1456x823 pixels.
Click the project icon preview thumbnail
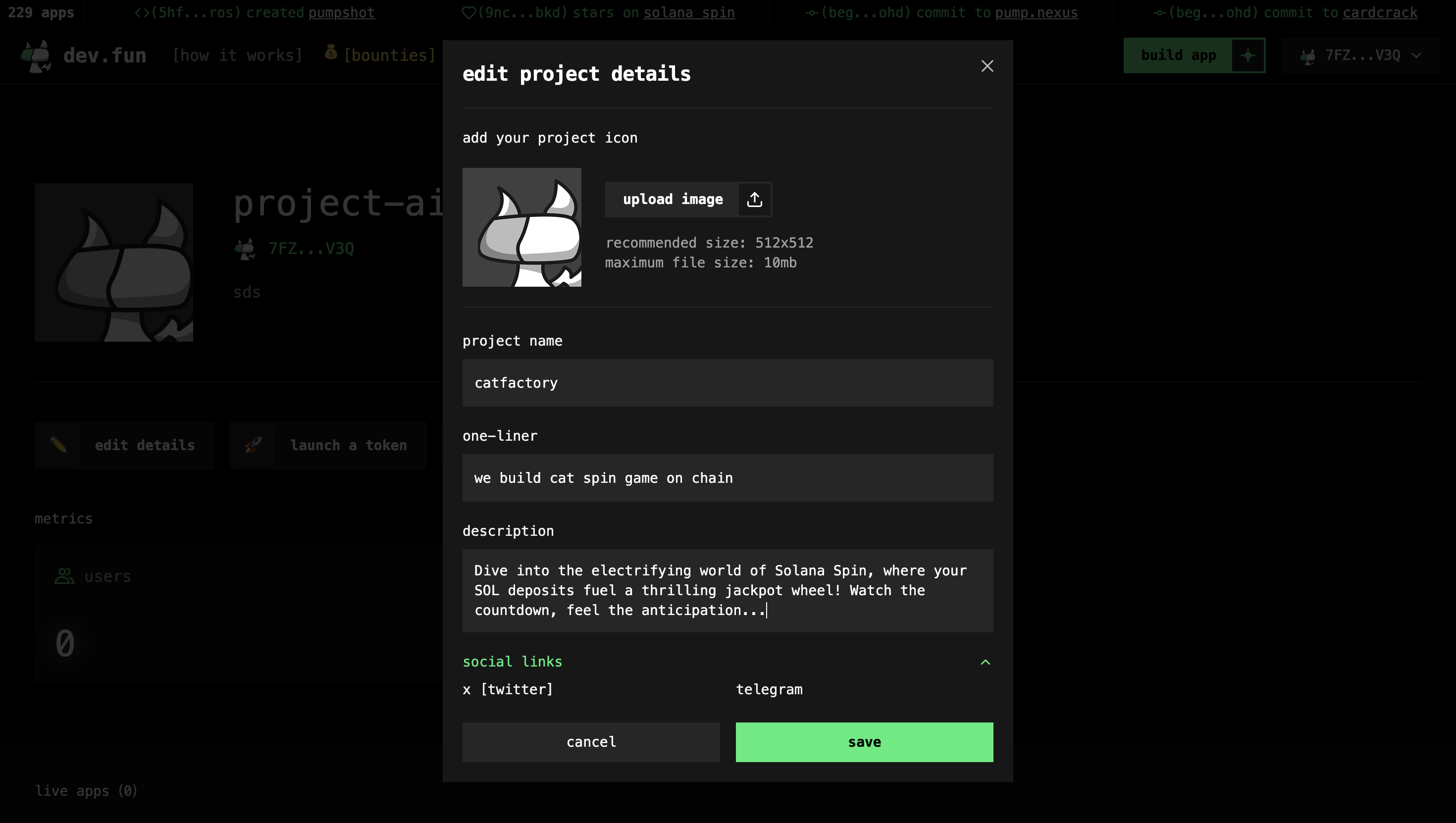tap(521, 227)
